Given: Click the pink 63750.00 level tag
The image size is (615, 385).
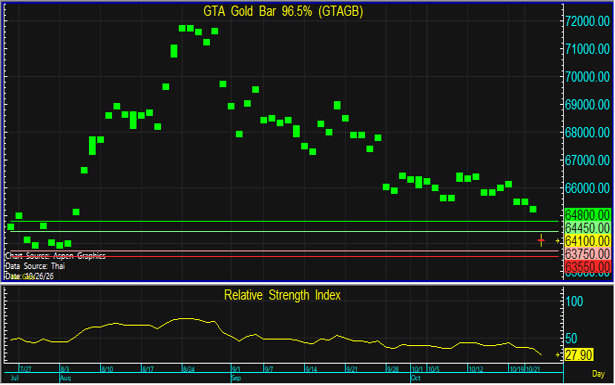Looking at the screenshot, I should (588, 254).
